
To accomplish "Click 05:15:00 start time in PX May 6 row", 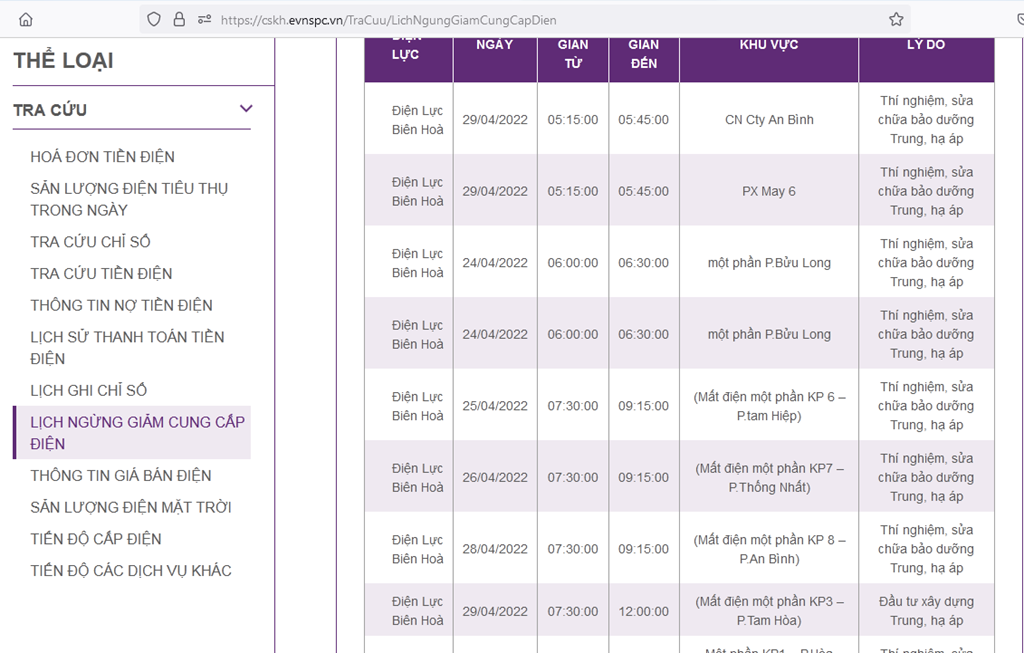I will 573,191.
